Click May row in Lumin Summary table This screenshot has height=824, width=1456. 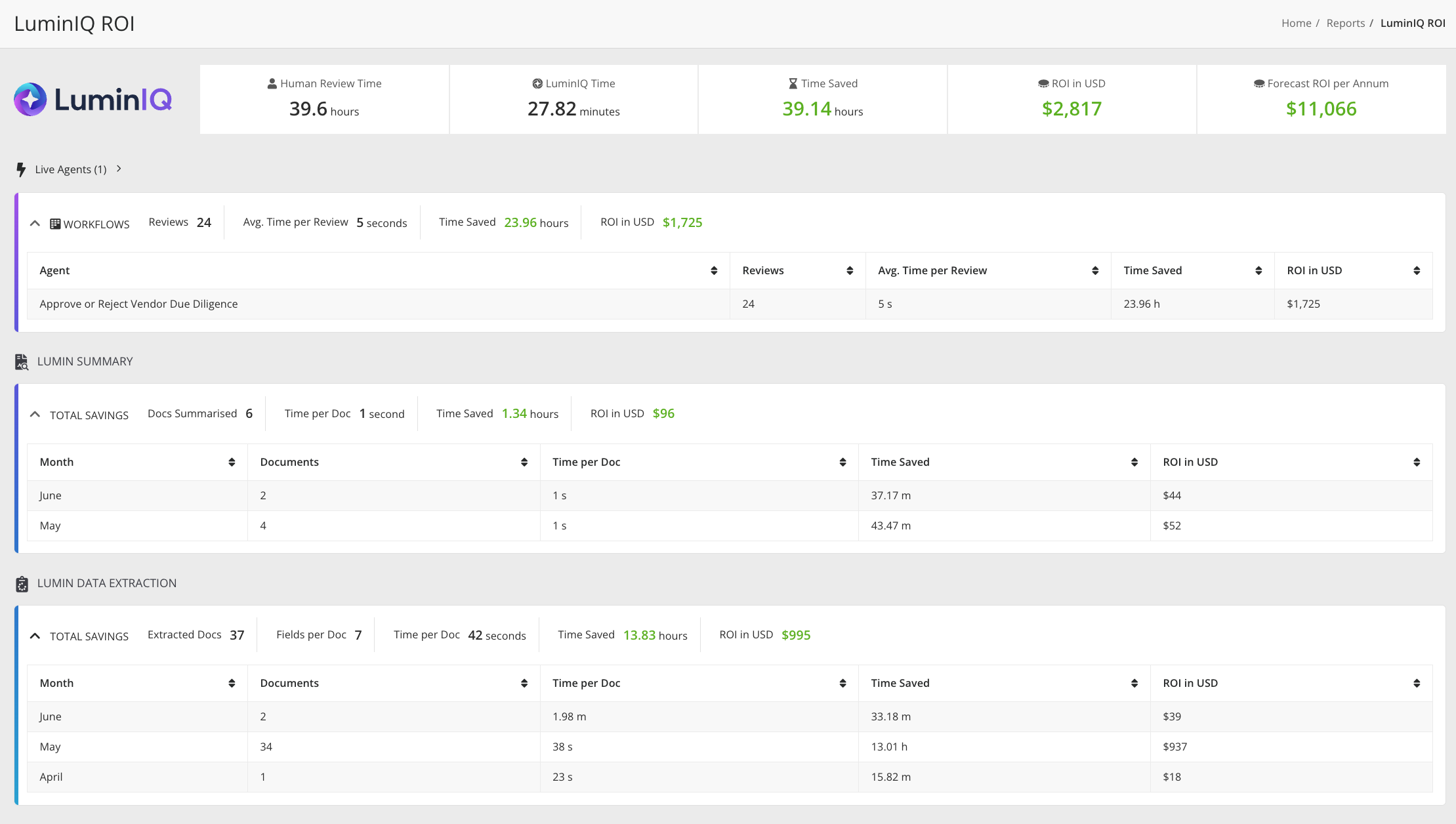point(730,525)
